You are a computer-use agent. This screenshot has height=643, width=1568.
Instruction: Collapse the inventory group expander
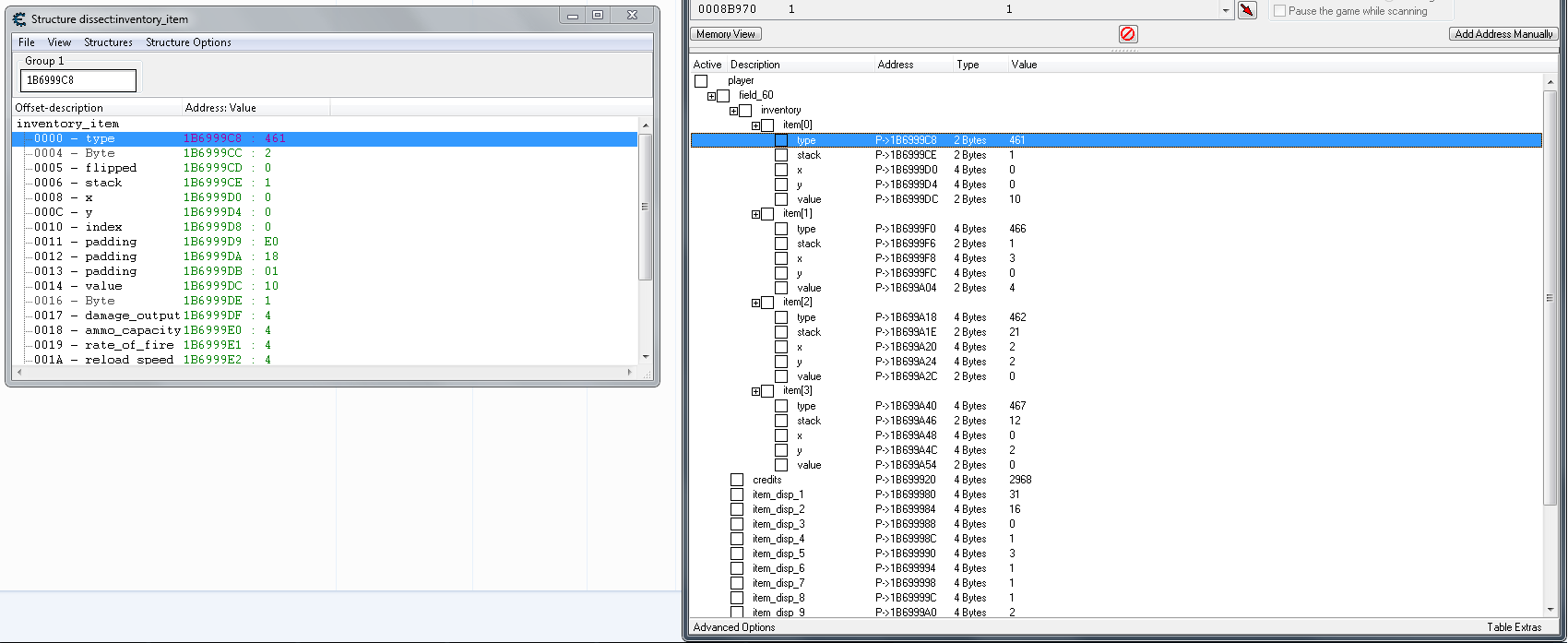click(x=733, y=111)
